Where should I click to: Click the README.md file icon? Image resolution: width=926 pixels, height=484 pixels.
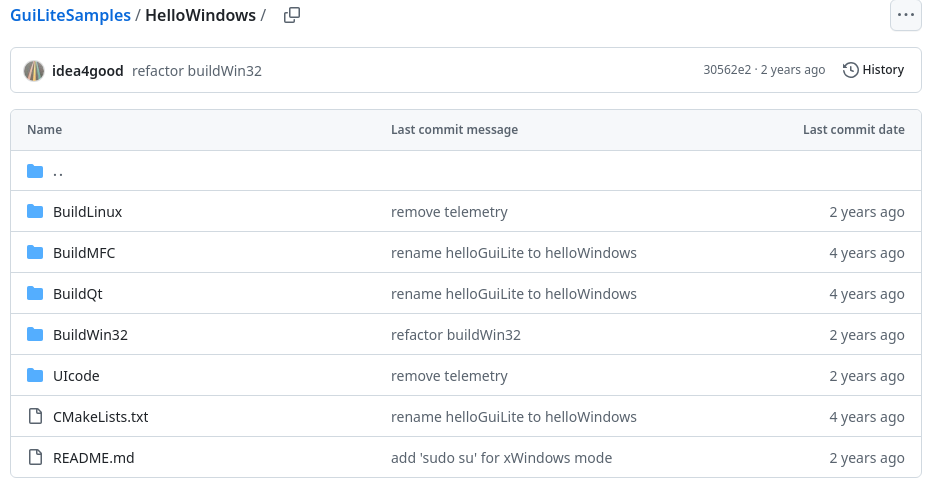(35, 458)
